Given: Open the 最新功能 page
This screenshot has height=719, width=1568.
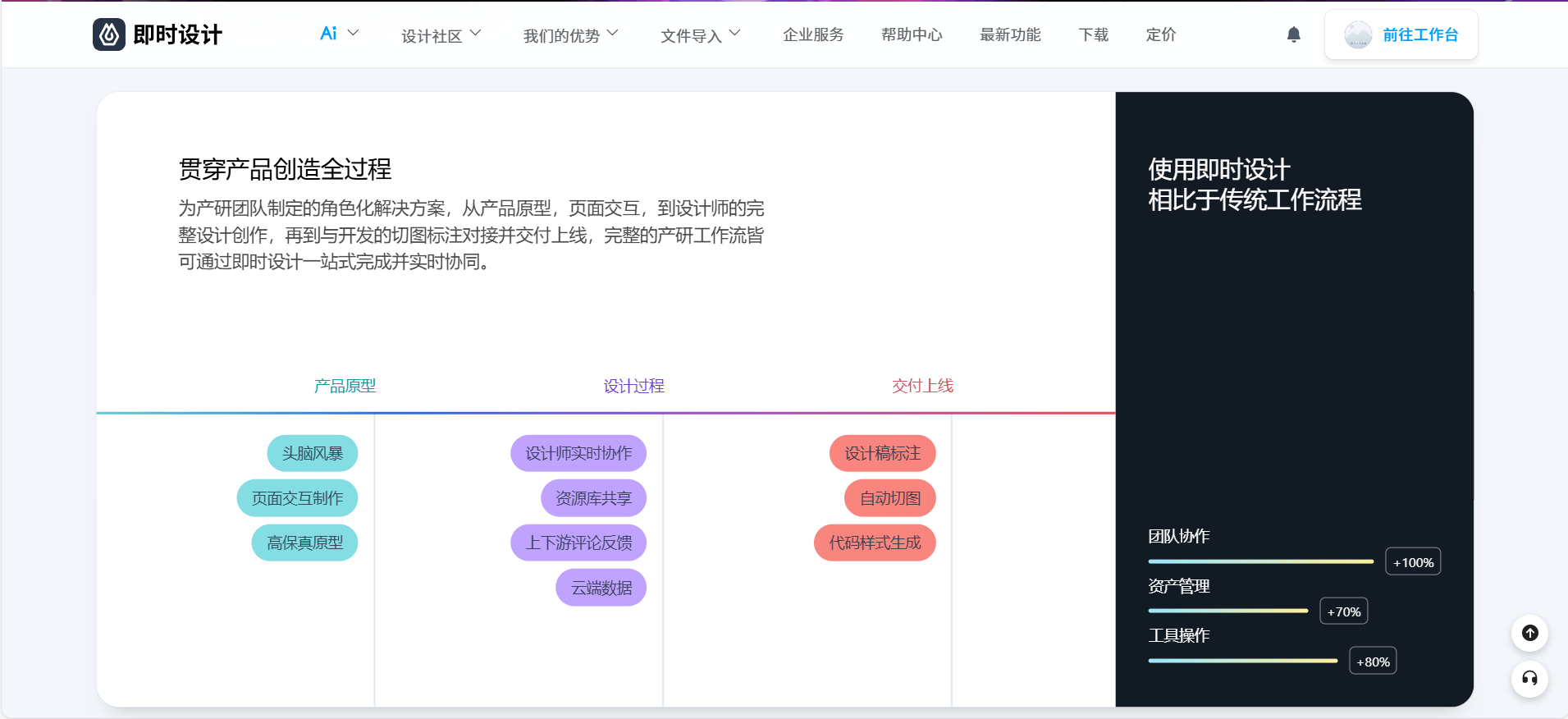Looking at the screenshot, I should point(1009,34).
